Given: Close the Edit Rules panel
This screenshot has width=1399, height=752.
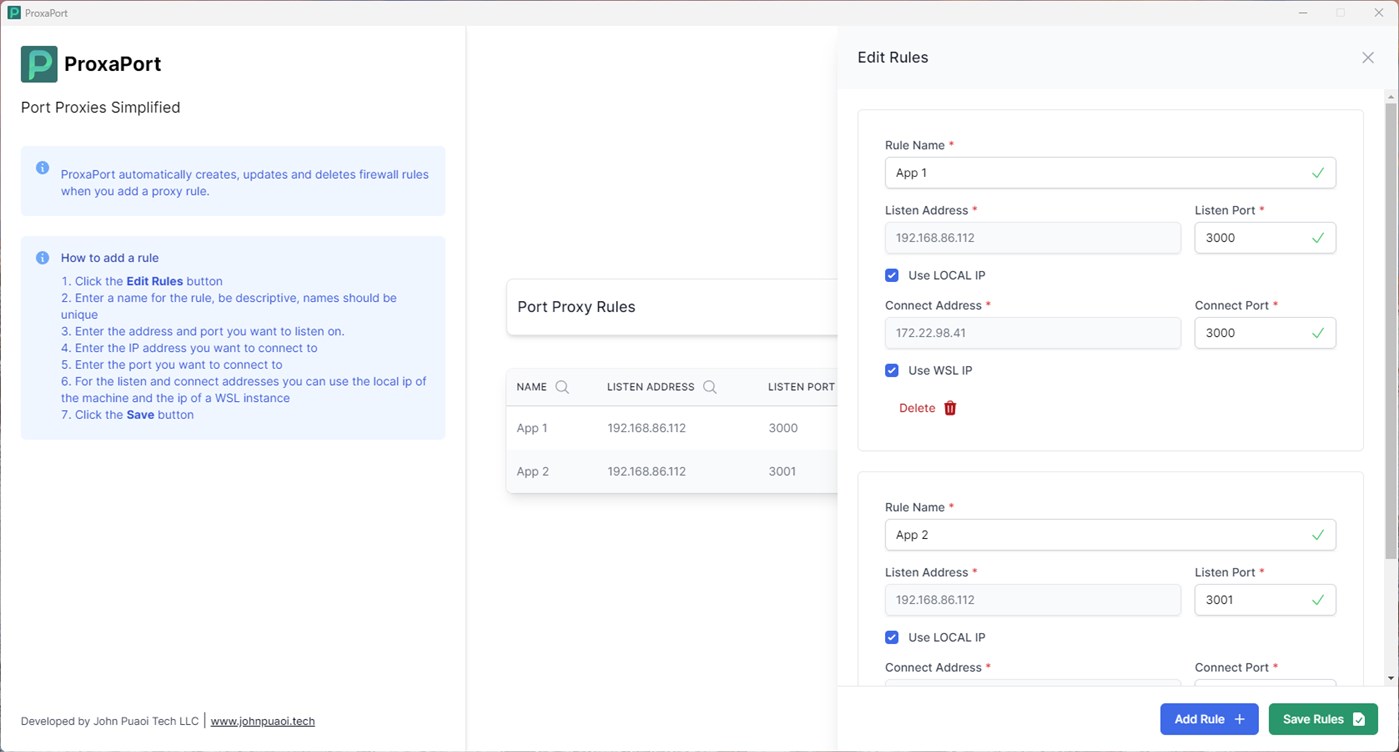Looking at the screenshot, I should pyautogui.click(x=1368, y=58).
